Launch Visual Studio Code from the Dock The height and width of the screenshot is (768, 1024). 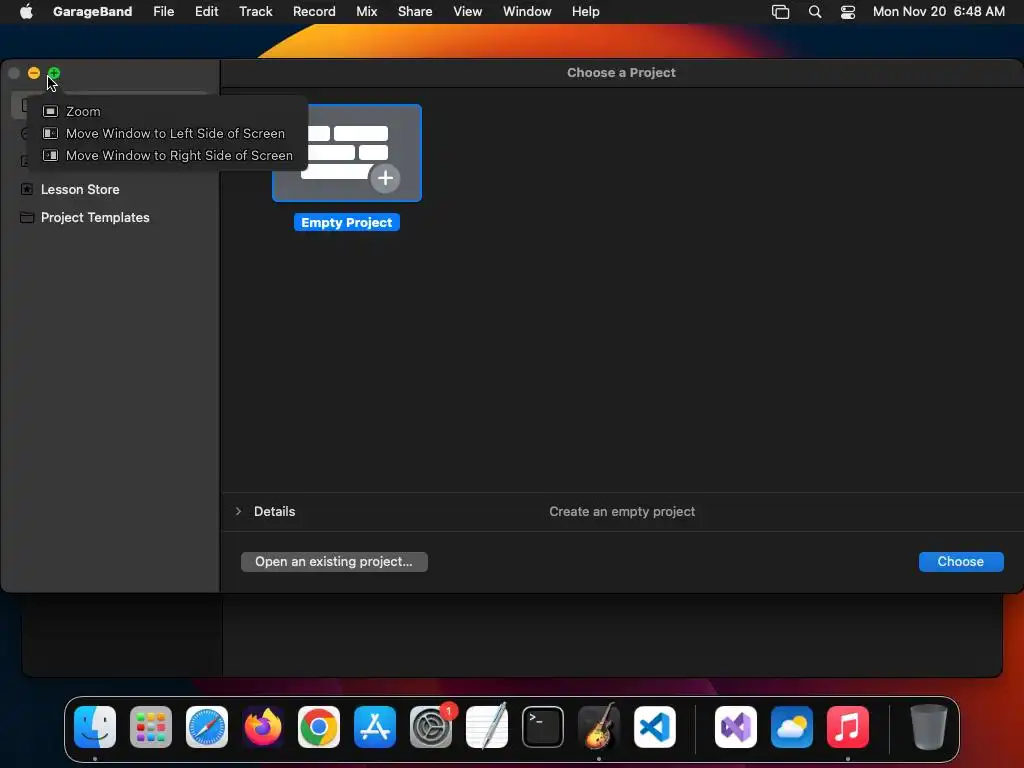pos(654,727)
